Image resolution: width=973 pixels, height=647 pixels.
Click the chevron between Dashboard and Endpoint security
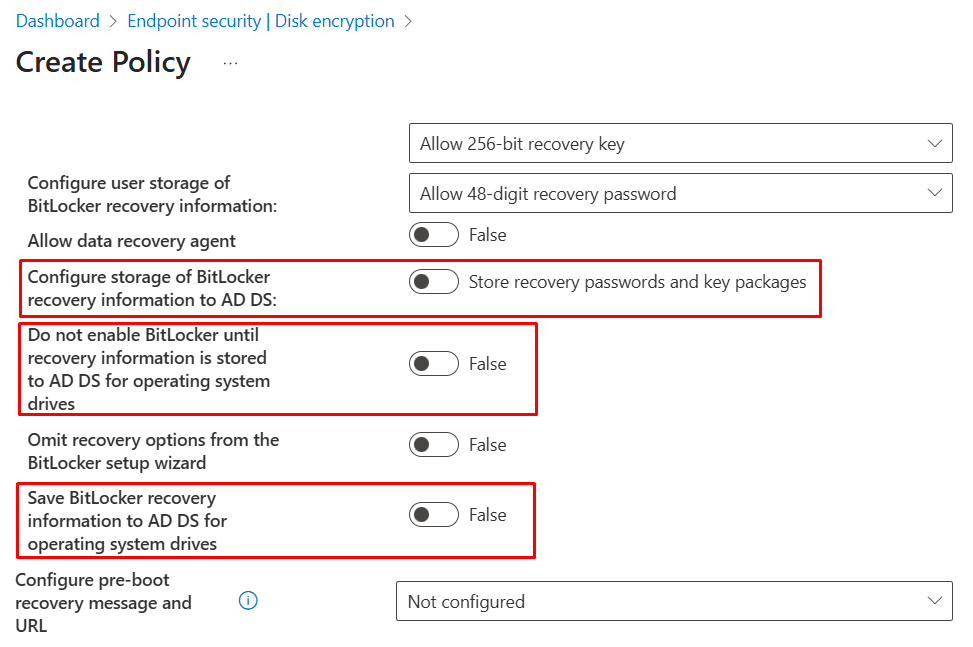[x=110, y=20]
